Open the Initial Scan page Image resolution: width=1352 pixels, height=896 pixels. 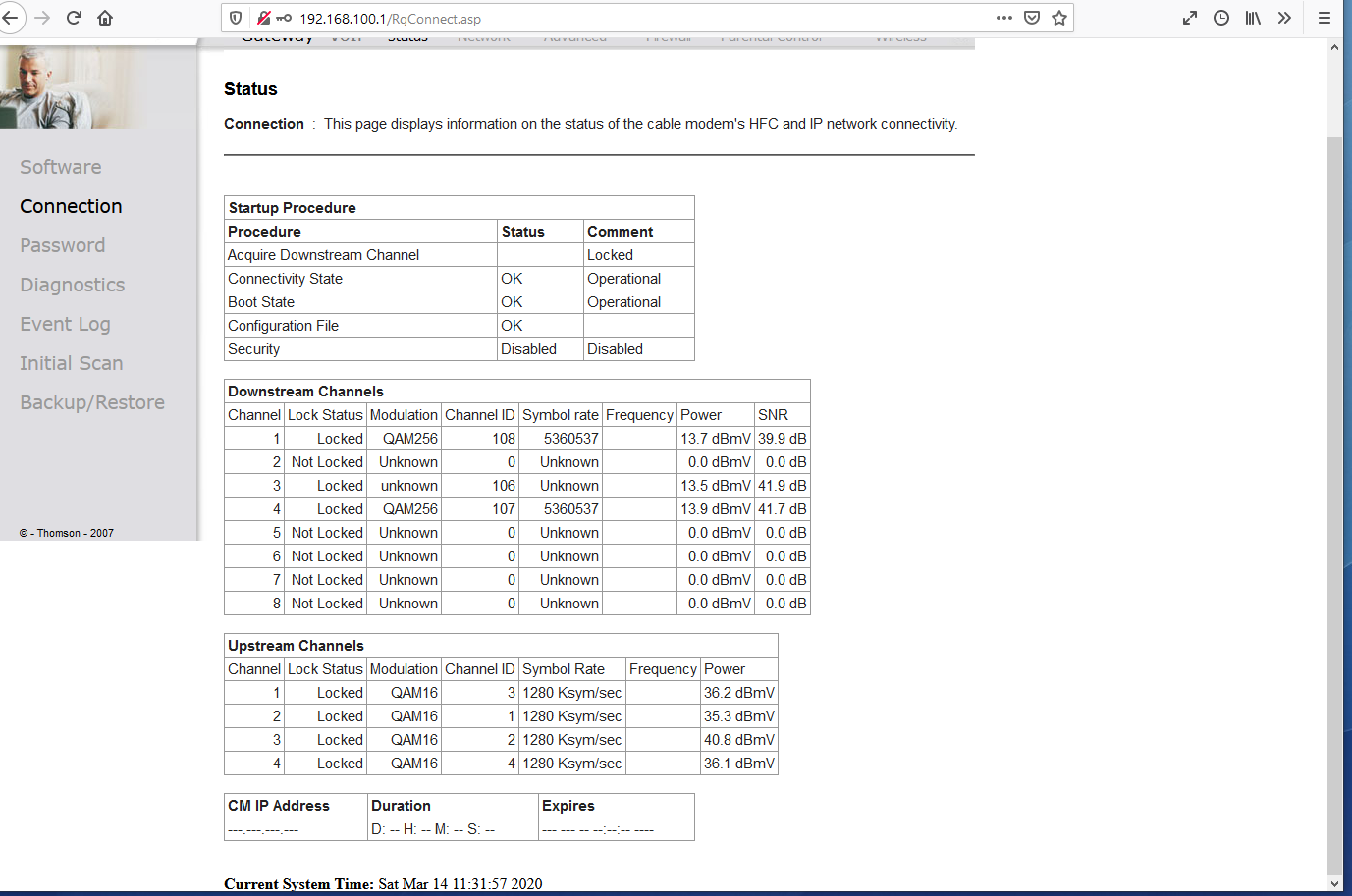click(x=72, y=363)
